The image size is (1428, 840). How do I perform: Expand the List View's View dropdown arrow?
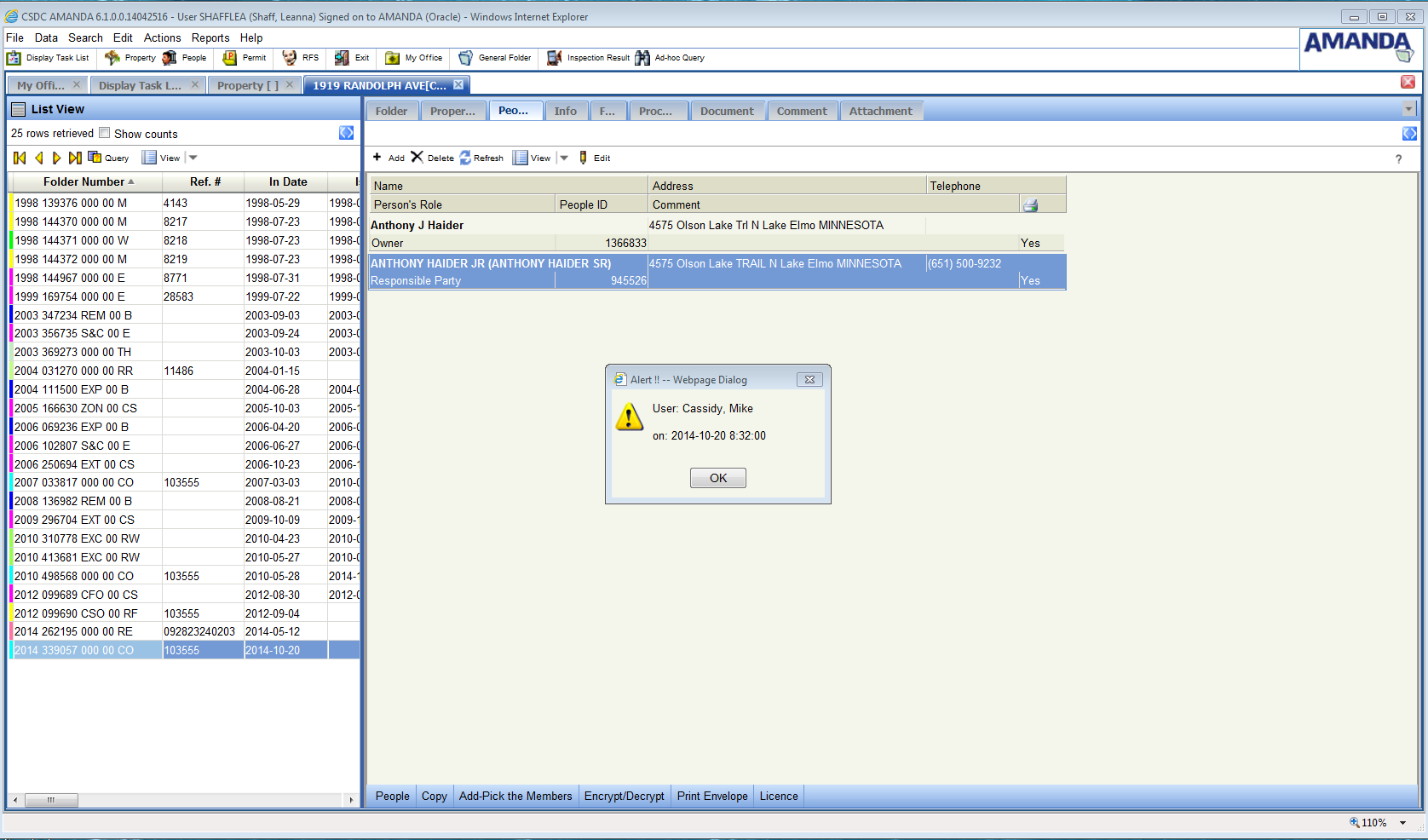(x=193, y=158)
